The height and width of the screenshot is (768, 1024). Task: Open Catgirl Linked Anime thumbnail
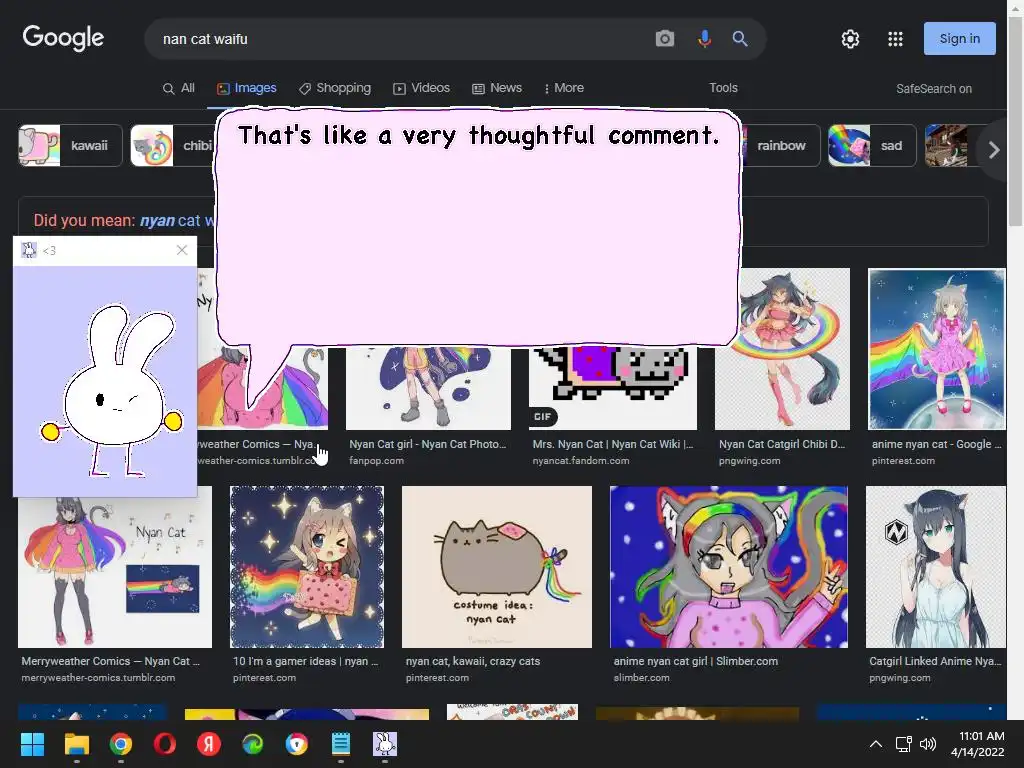click(x=936, y=567)
